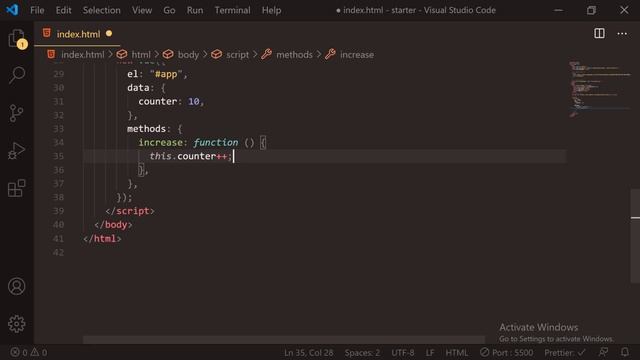Open the Selection menu
640x360 pixels.
[102, 10]
